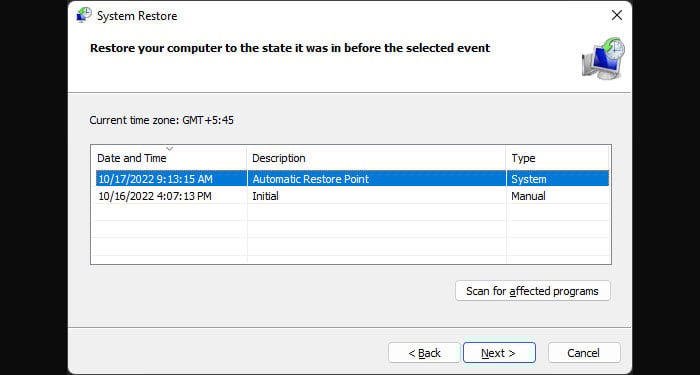The height and width of the screenshot is (375, 700).
Task: Click the sort arrow above Date and Time
Action: (x=169, y=149)
